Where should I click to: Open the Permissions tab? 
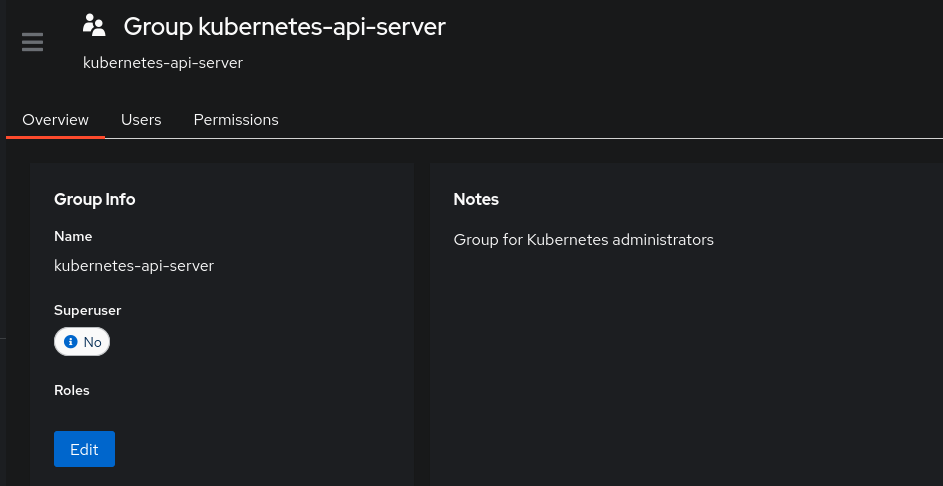click(236, 120)
